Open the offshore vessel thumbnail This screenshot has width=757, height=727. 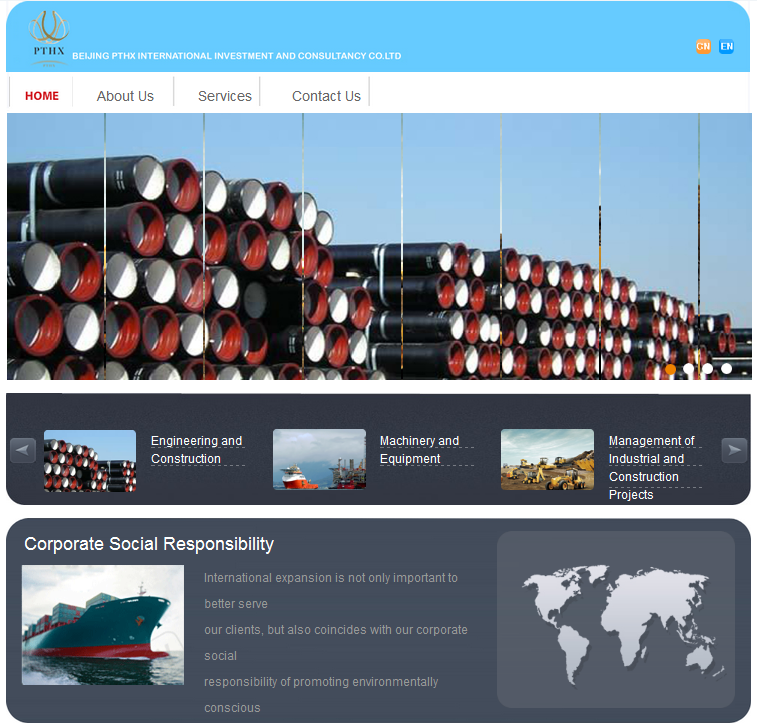[319, 459]
